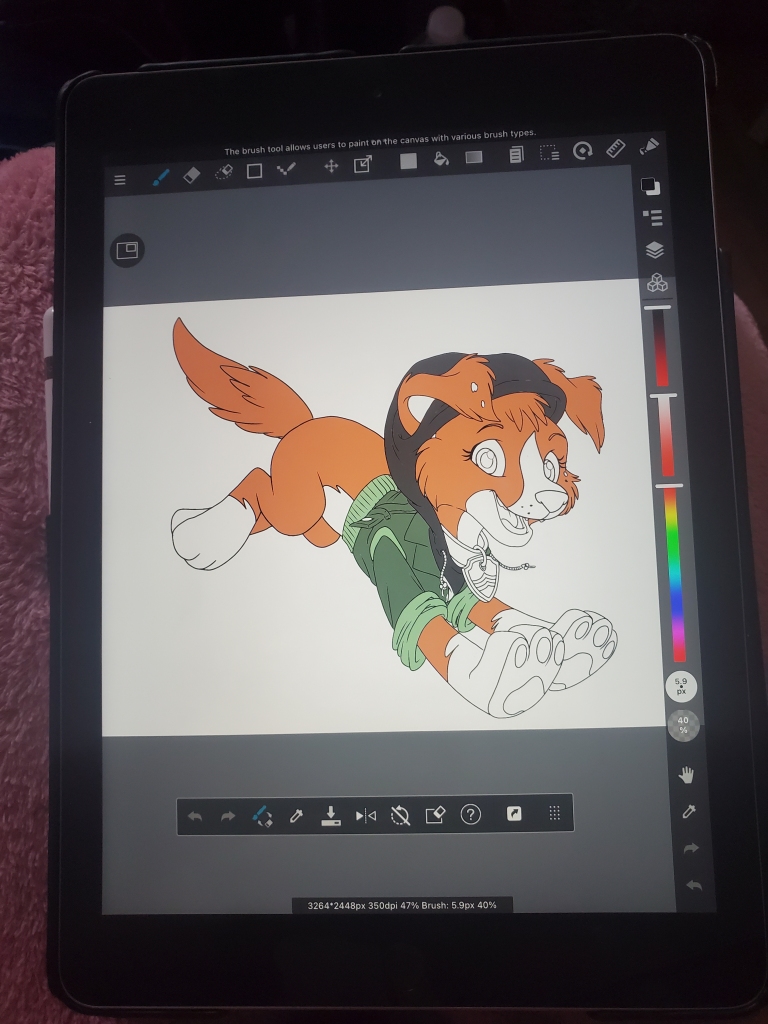Toggle the brush/eraser switch in shortcut bar
Image resolution: width=768 pixels, height=1024 pixels.
262,816
